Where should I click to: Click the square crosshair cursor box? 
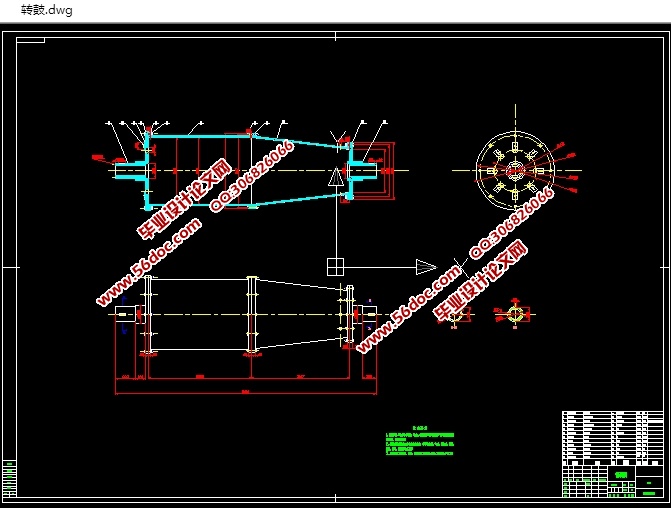[x=335, y=266]
